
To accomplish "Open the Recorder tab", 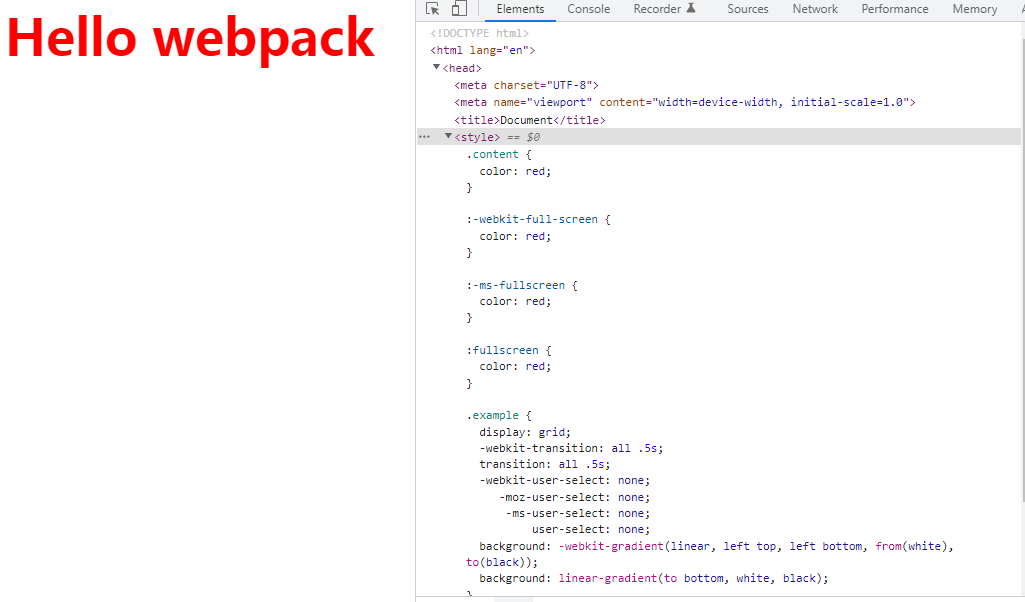I will [x=657, y=9].
